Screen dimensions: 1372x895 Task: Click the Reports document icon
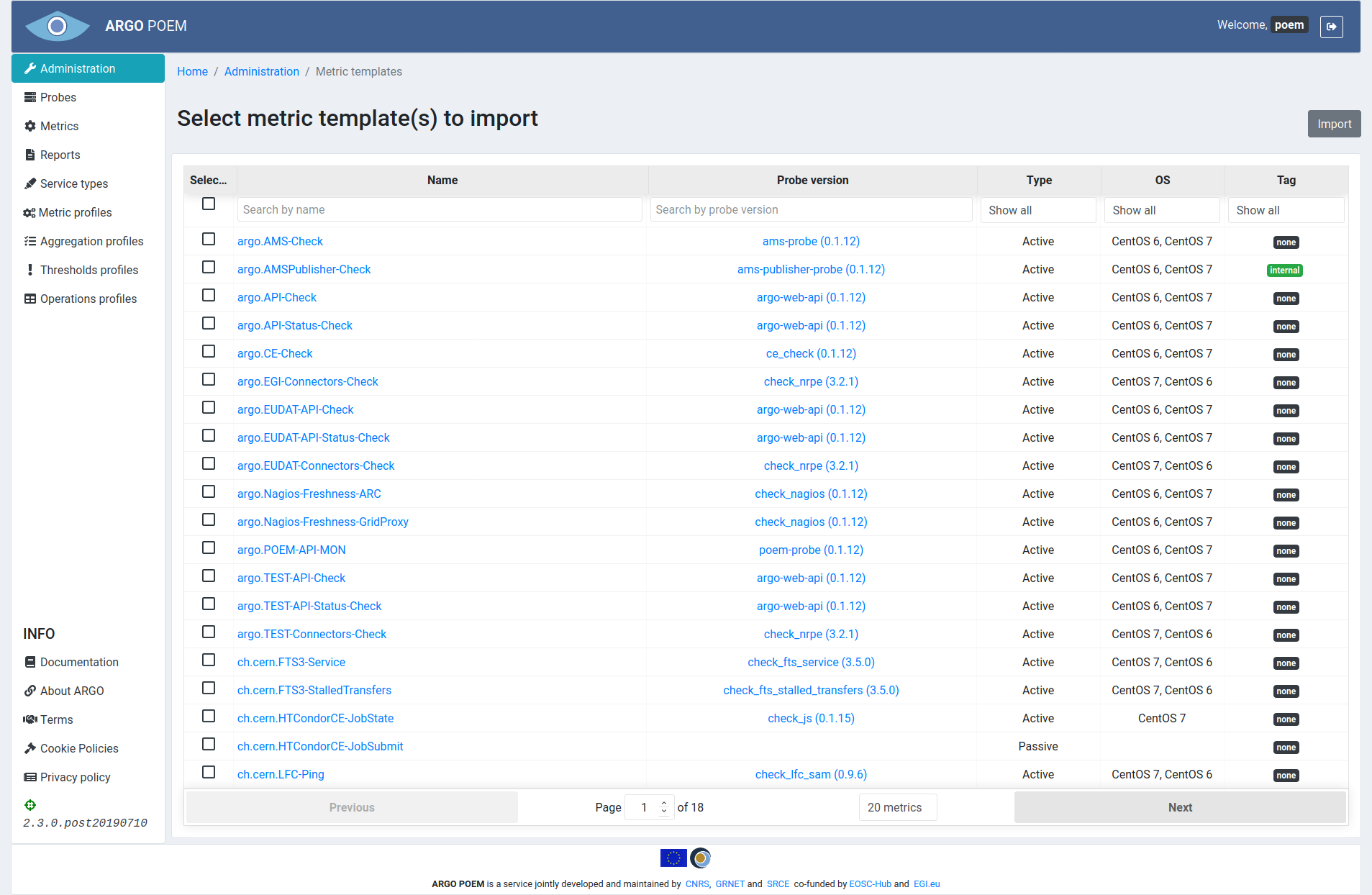click(30, 155)
